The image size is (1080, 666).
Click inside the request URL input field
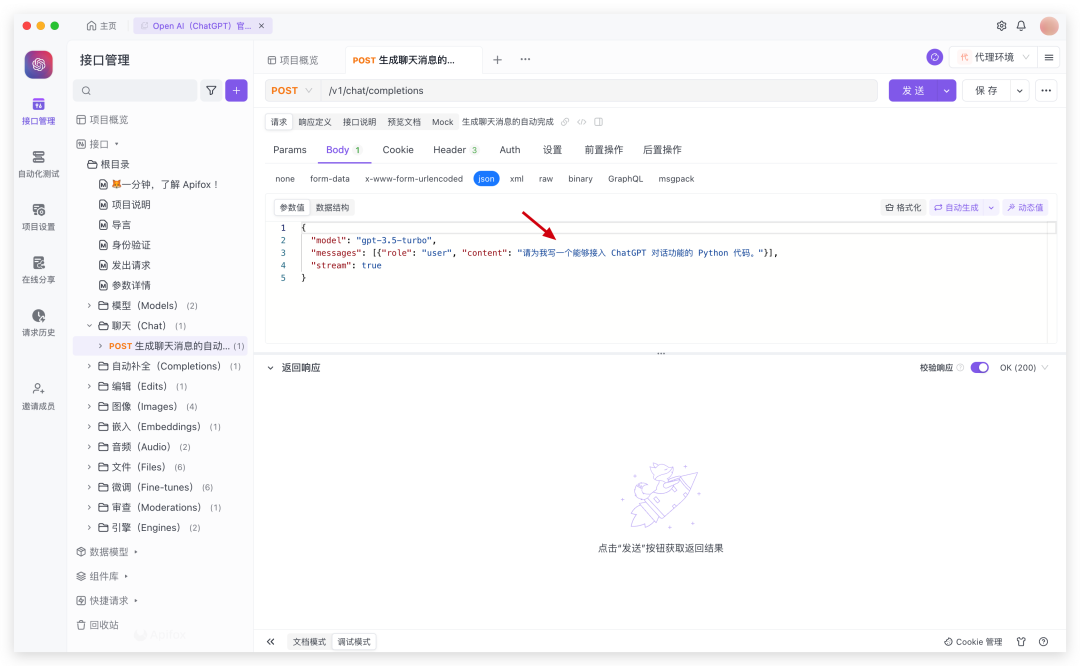[x=600, y=90]
